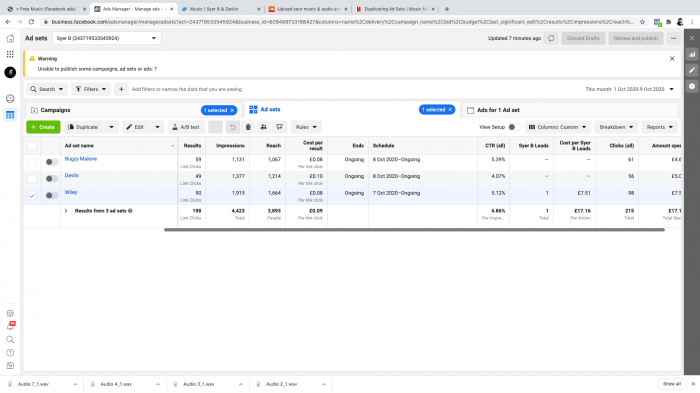Screen dimensions: 700x393
Task: Open the help question mark icon
Action: (10, 353)
